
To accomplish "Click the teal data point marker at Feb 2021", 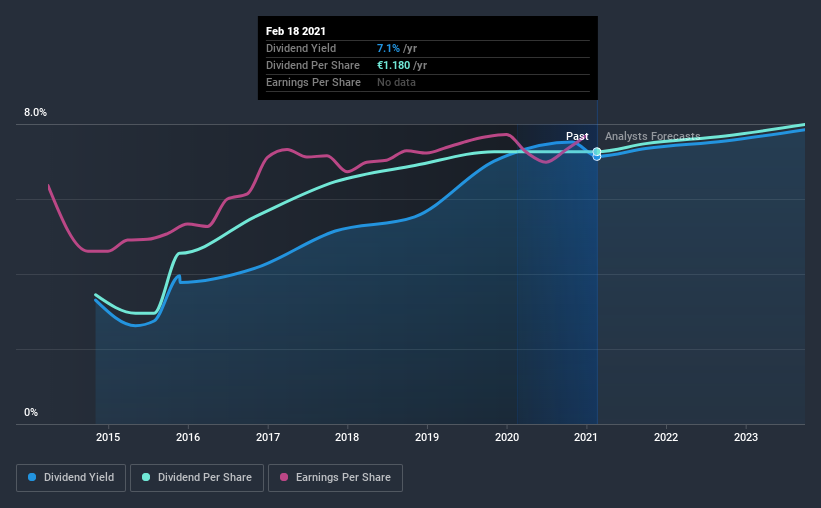I will point(597,152).
